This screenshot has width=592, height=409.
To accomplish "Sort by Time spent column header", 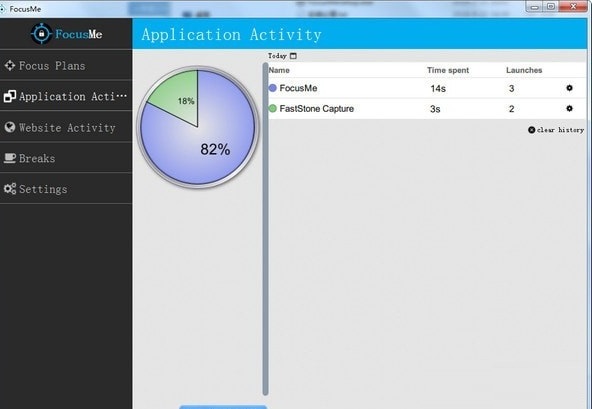I will 448,70.
